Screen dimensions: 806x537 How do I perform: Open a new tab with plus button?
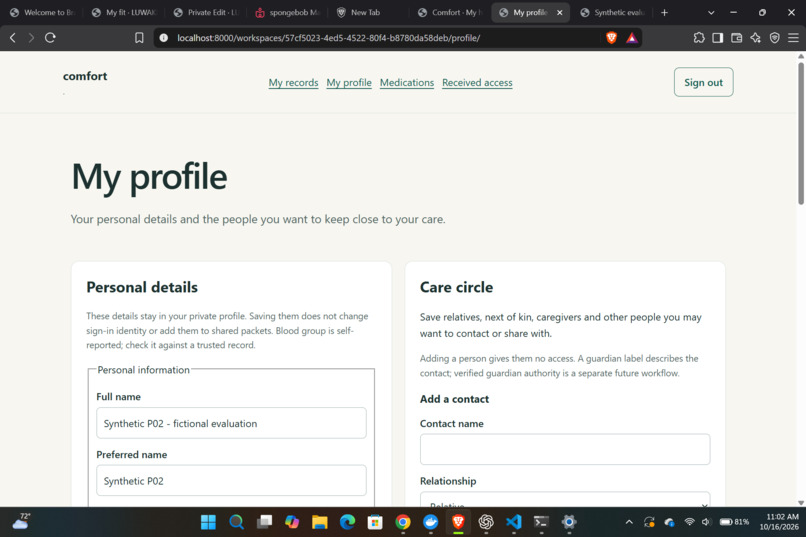(664, 12)
